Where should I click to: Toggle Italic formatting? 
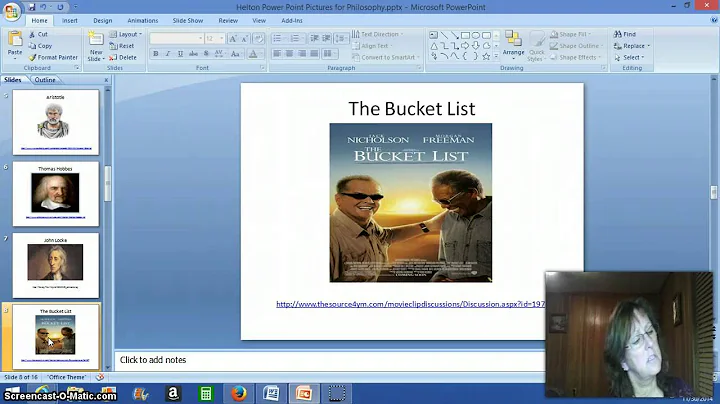pos(168,54)
